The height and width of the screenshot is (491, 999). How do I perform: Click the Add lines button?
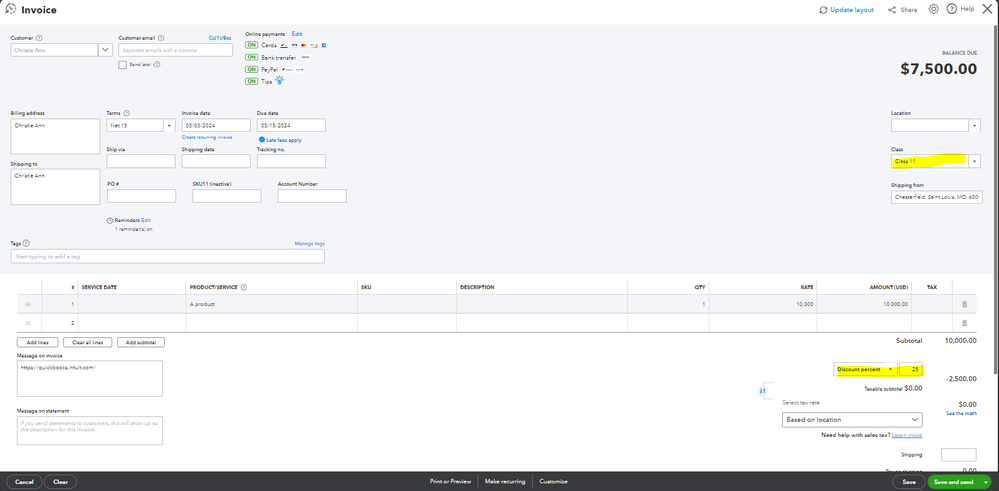coord(38,343)
